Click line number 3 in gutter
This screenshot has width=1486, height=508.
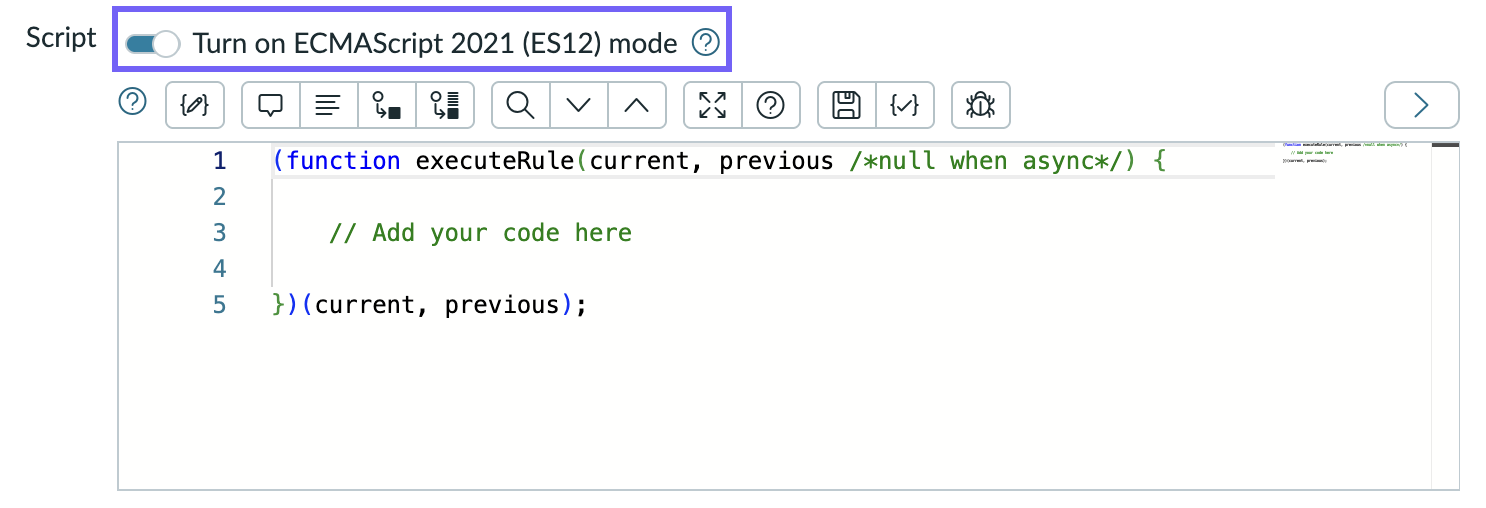(x=220, y=232)
